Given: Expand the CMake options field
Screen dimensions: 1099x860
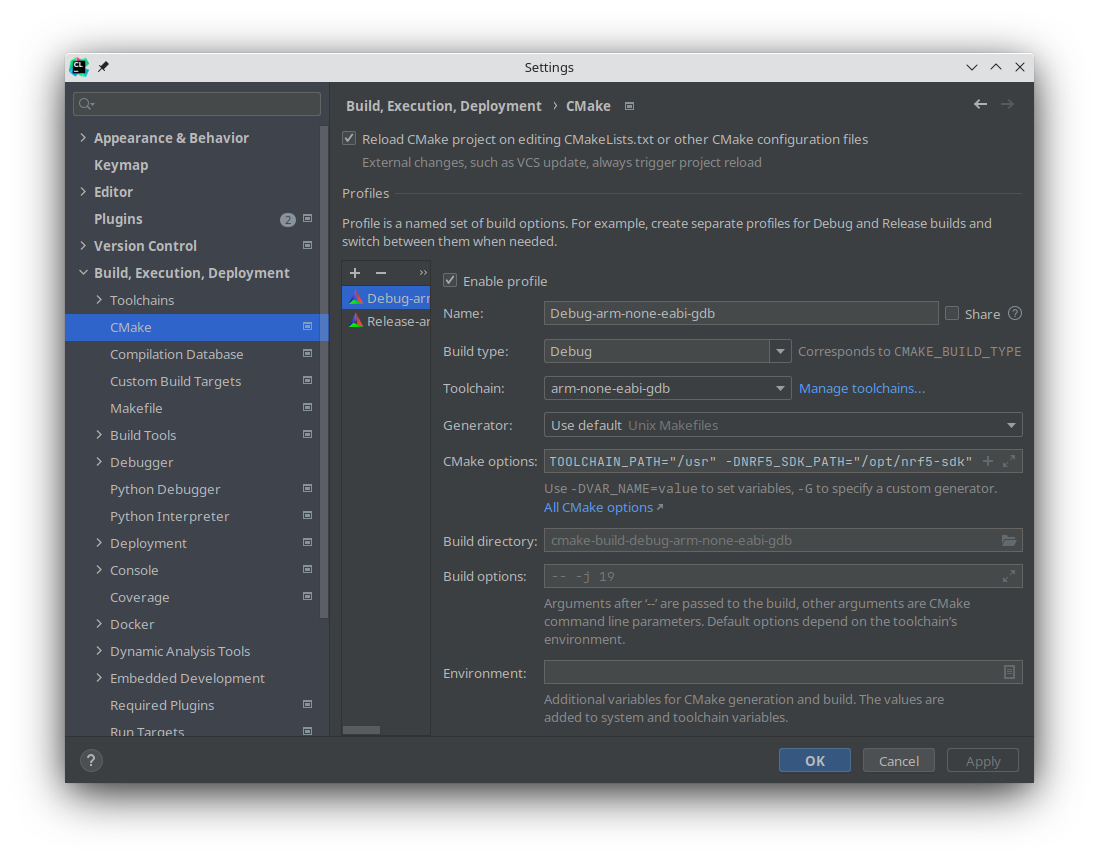Looking at the screenshot, I should [x=1009, y=461].
